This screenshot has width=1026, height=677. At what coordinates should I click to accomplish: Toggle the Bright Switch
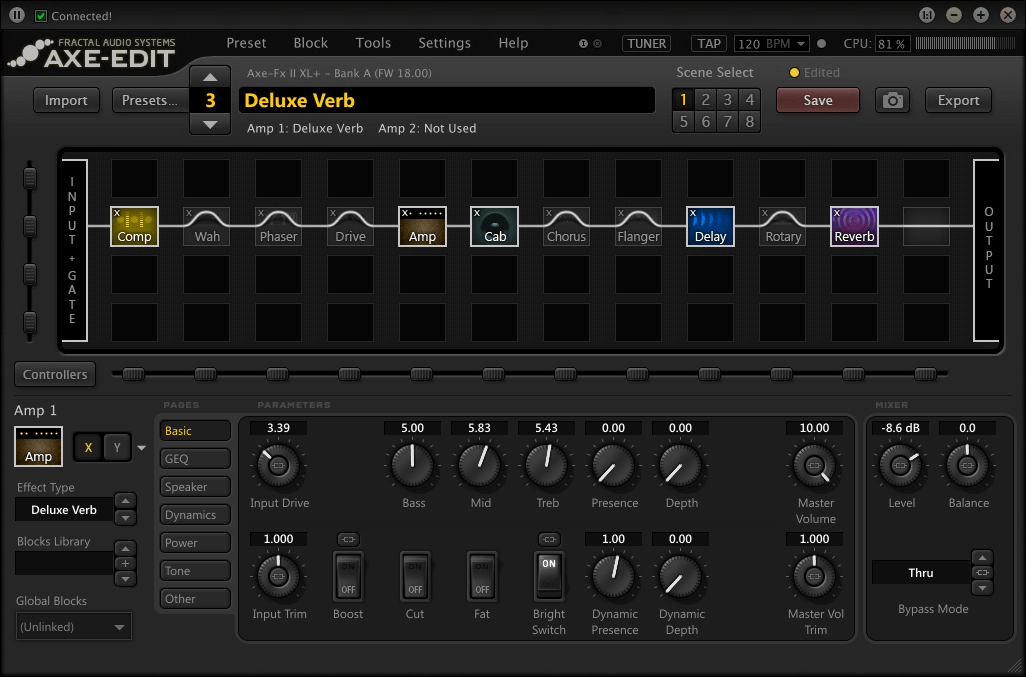tap(548, 576)
